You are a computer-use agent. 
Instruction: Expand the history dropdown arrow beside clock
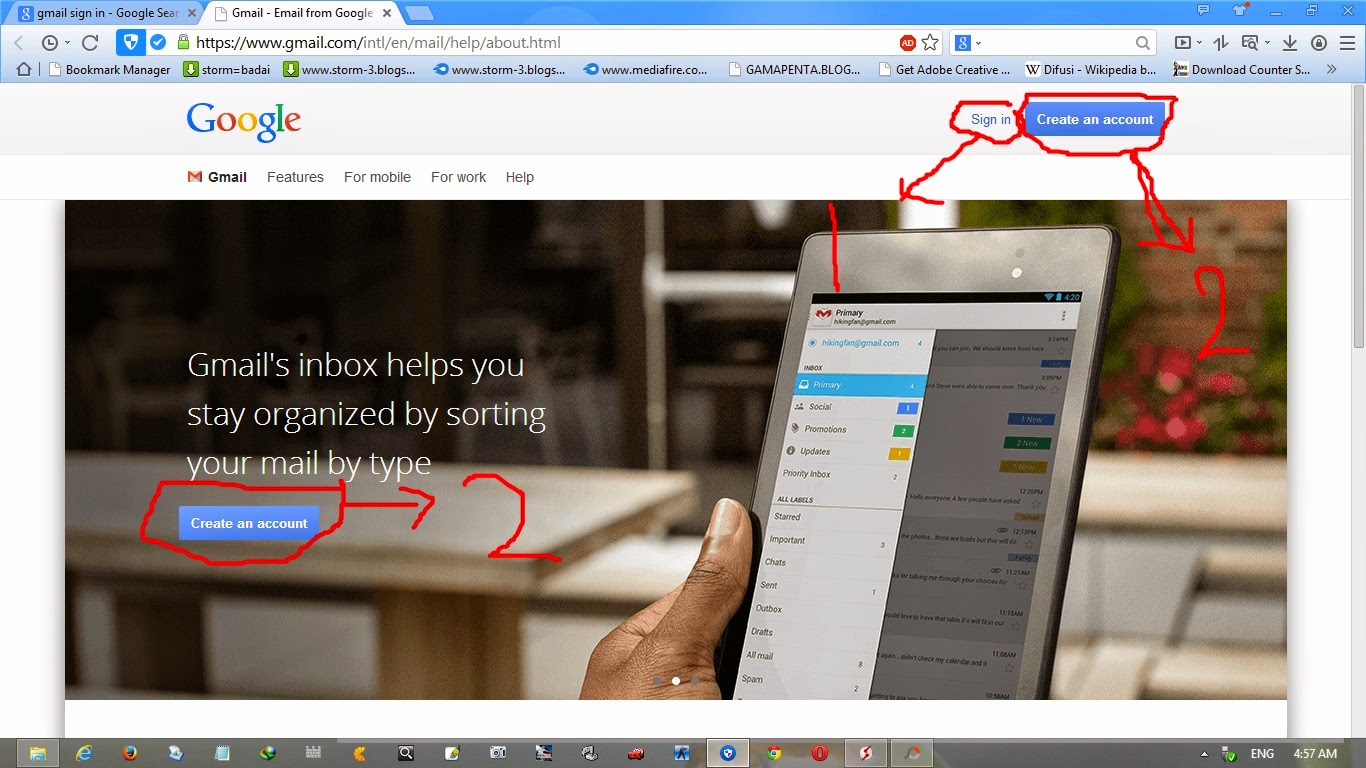67,43
